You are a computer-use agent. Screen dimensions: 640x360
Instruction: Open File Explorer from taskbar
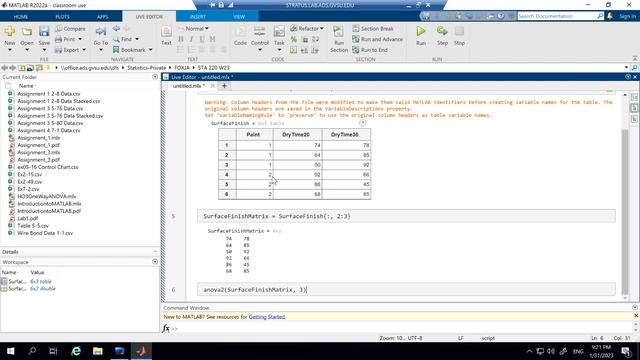98,351
